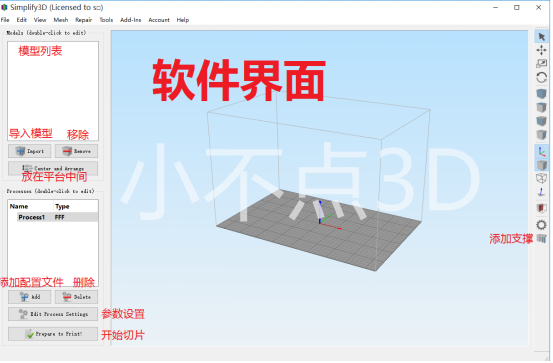The image size is (553, 363).
Task: Open the Add-Ins menu
Action: [x=131, y=20]
